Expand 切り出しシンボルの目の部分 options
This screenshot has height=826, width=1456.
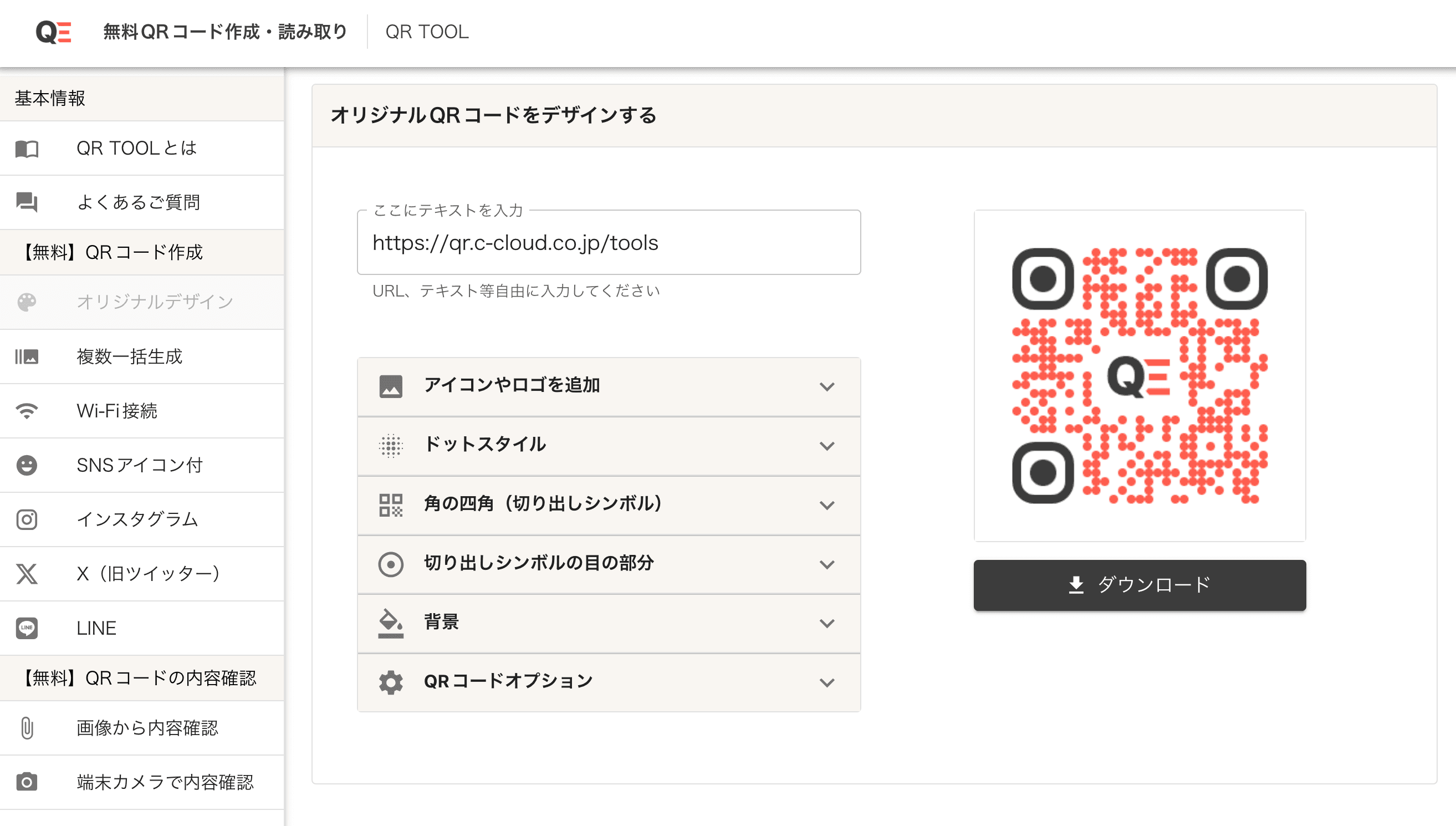click(607, 563)
